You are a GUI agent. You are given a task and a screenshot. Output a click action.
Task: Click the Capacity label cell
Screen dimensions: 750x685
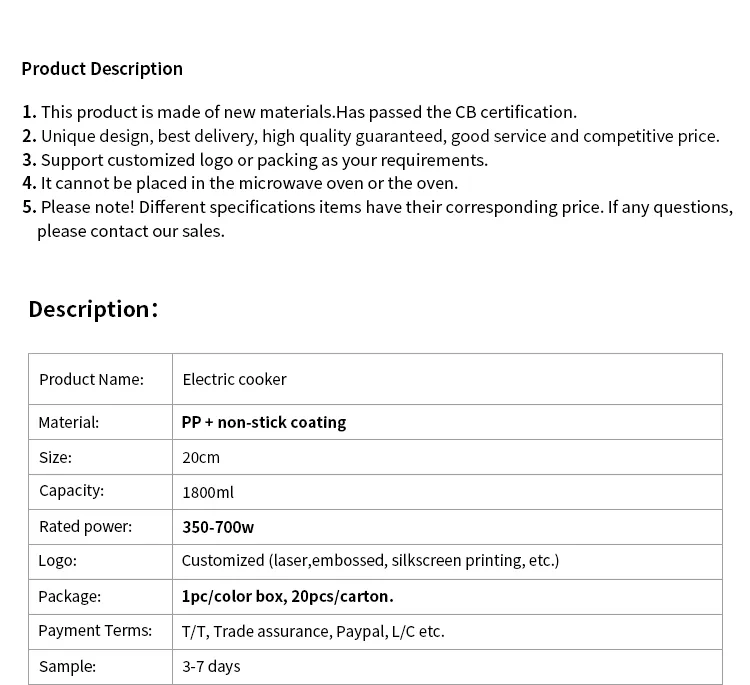coord(71,491)
